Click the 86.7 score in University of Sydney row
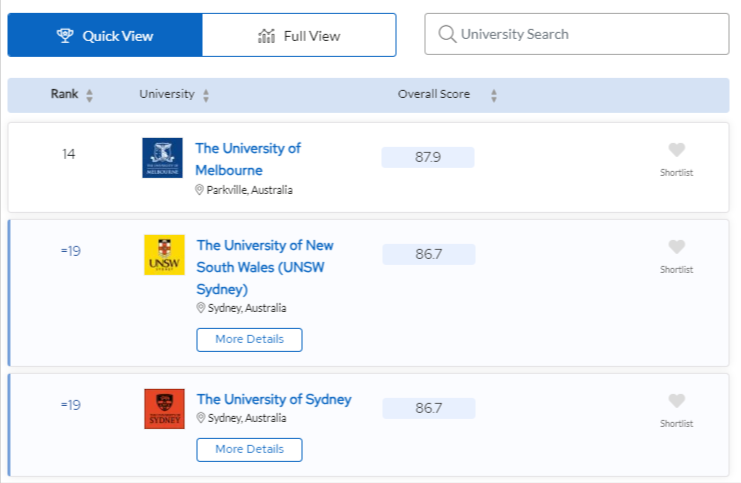 [x=429, y=408]
